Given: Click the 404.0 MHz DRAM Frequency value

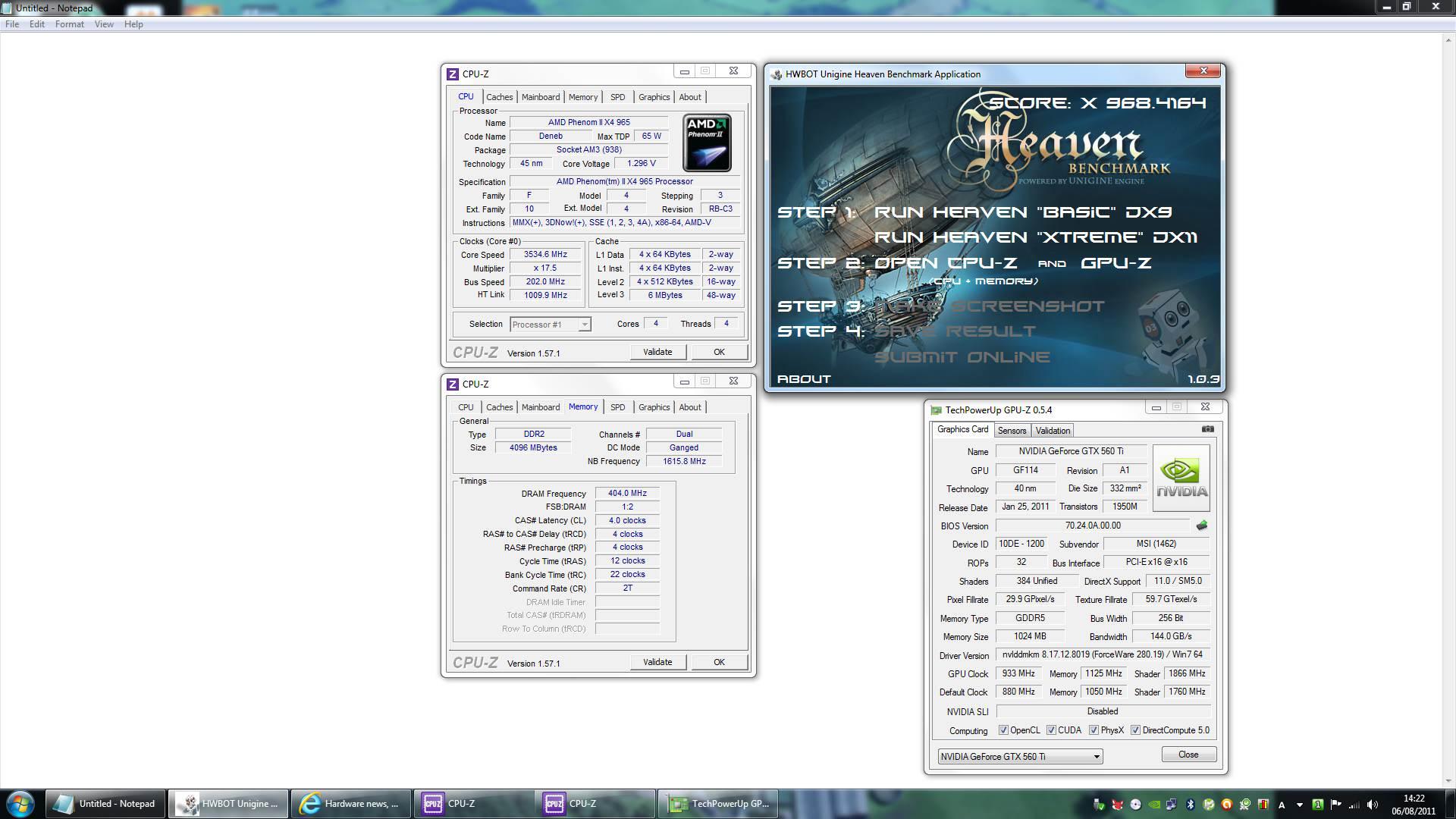Looking at the screenshot, I should (x=627, y=493).
